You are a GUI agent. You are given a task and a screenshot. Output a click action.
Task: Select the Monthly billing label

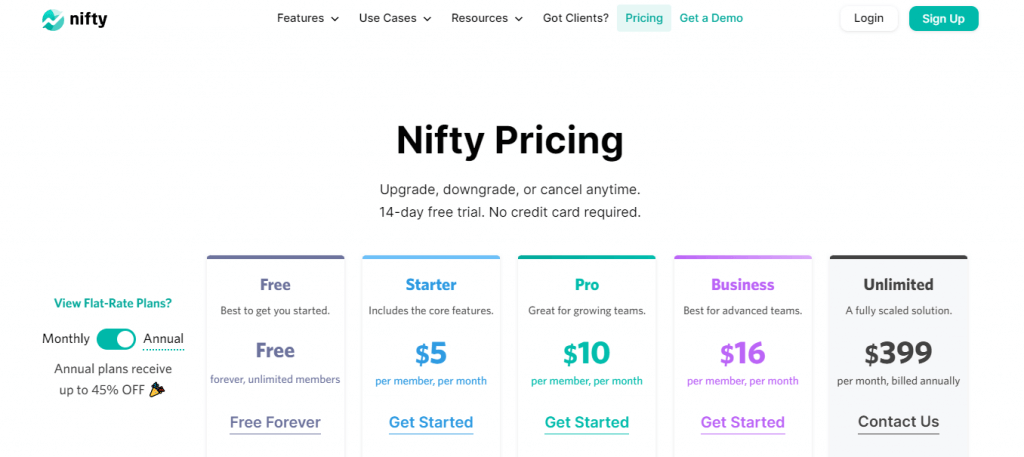(66, 339)
